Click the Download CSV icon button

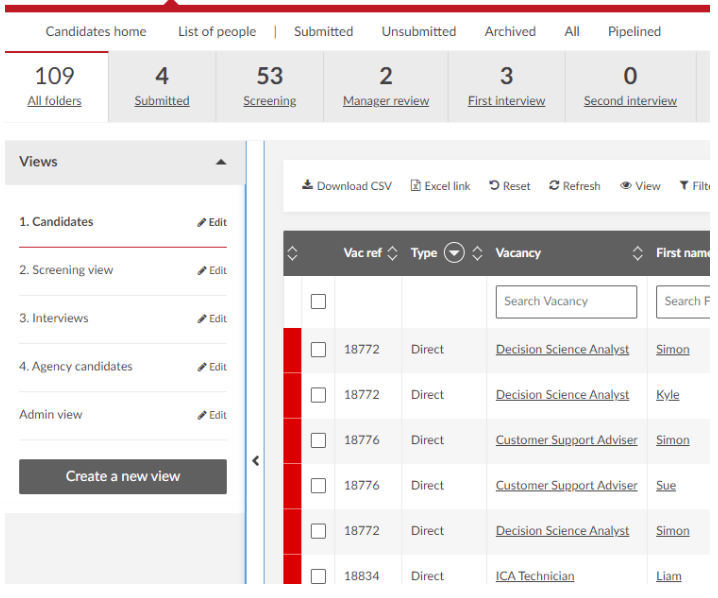pos(308,186)
